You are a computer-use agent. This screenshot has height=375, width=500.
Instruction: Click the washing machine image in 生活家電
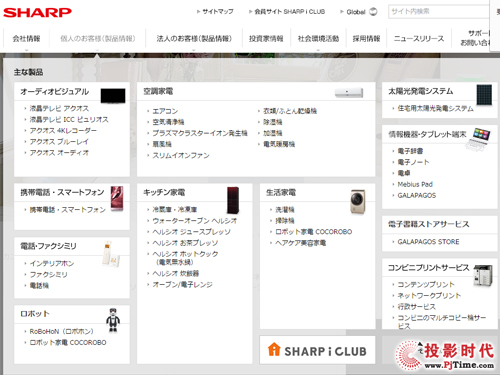[x=357, y=201]
